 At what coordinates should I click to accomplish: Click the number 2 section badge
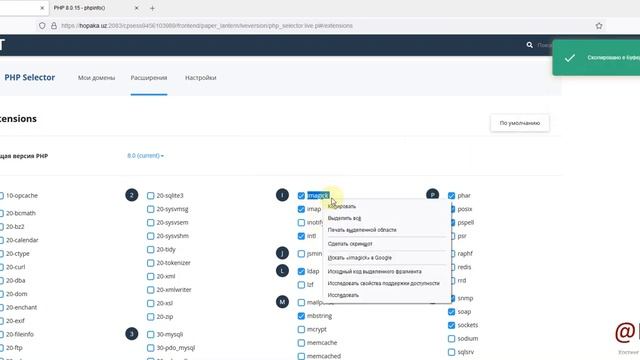coord(131,195)
